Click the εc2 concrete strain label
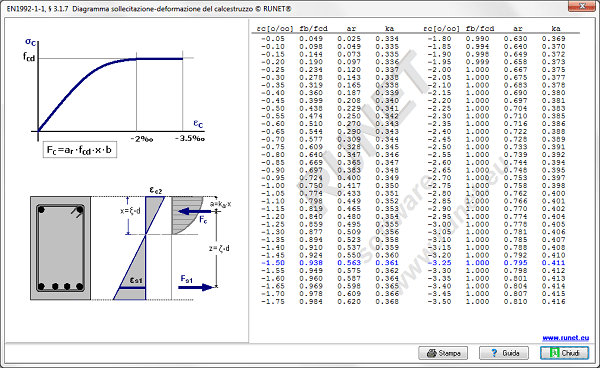 pyautogui.click(x=156, y=190)
